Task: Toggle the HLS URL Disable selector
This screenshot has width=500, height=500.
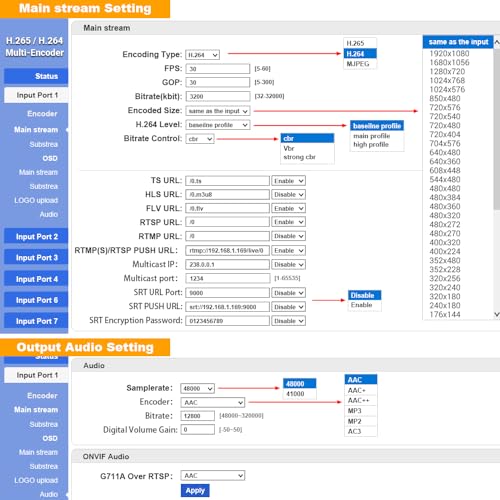Action: click(288, 195)
